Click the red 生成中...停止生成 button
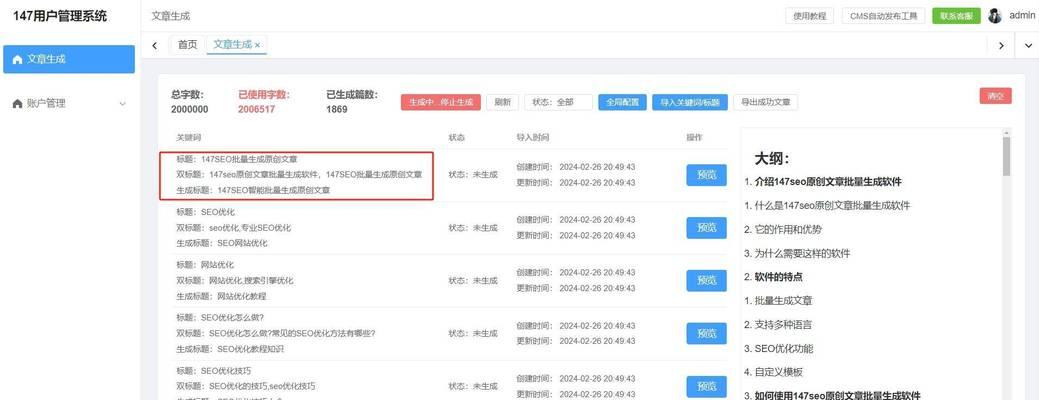Viewport: 1039px width, 400px height. point(440,102)
